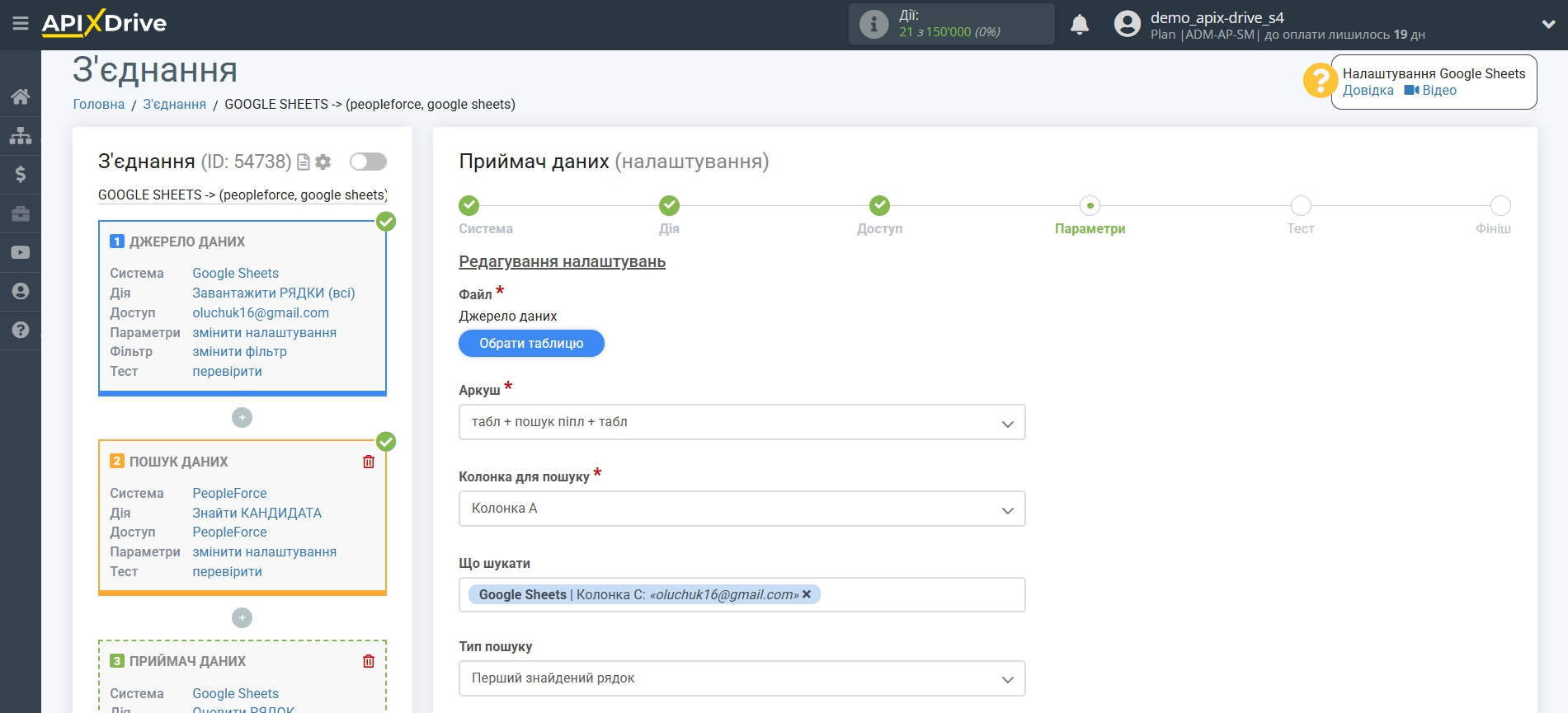Open briefcase icon in sidebar
This screenshot has width=1568, height=713.
click(x=21, y=213)
